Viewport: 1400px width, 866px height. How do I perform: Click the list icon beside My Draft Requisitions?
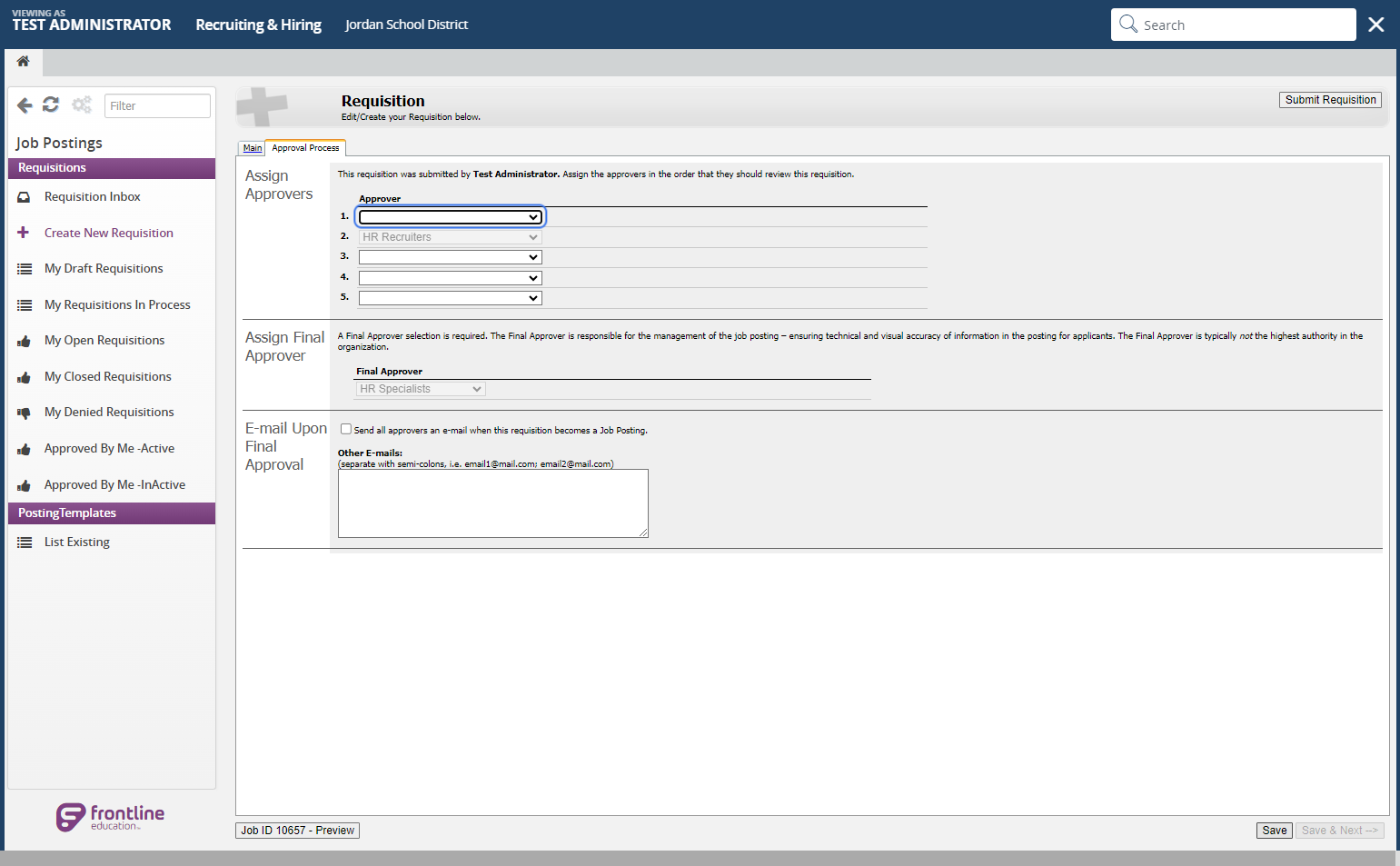point(25,269)
